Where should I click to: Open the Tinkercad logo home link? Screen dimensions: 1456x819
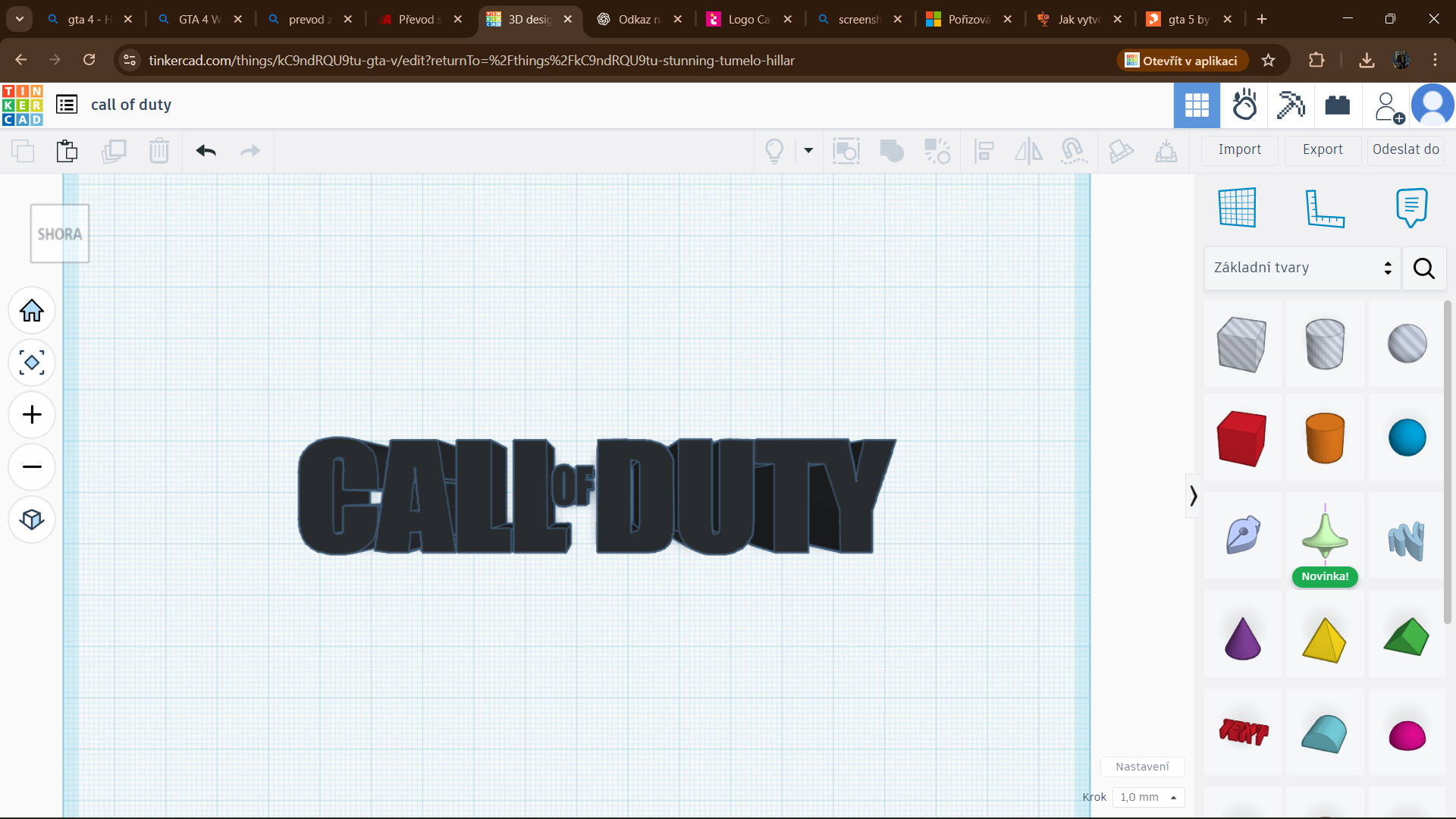[x=23, y=105]
